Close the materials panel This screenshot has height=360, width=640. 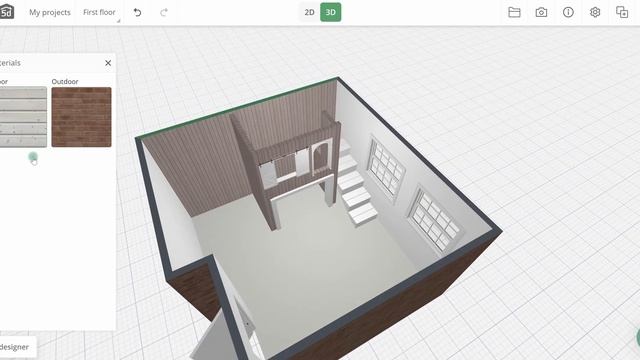108,63
